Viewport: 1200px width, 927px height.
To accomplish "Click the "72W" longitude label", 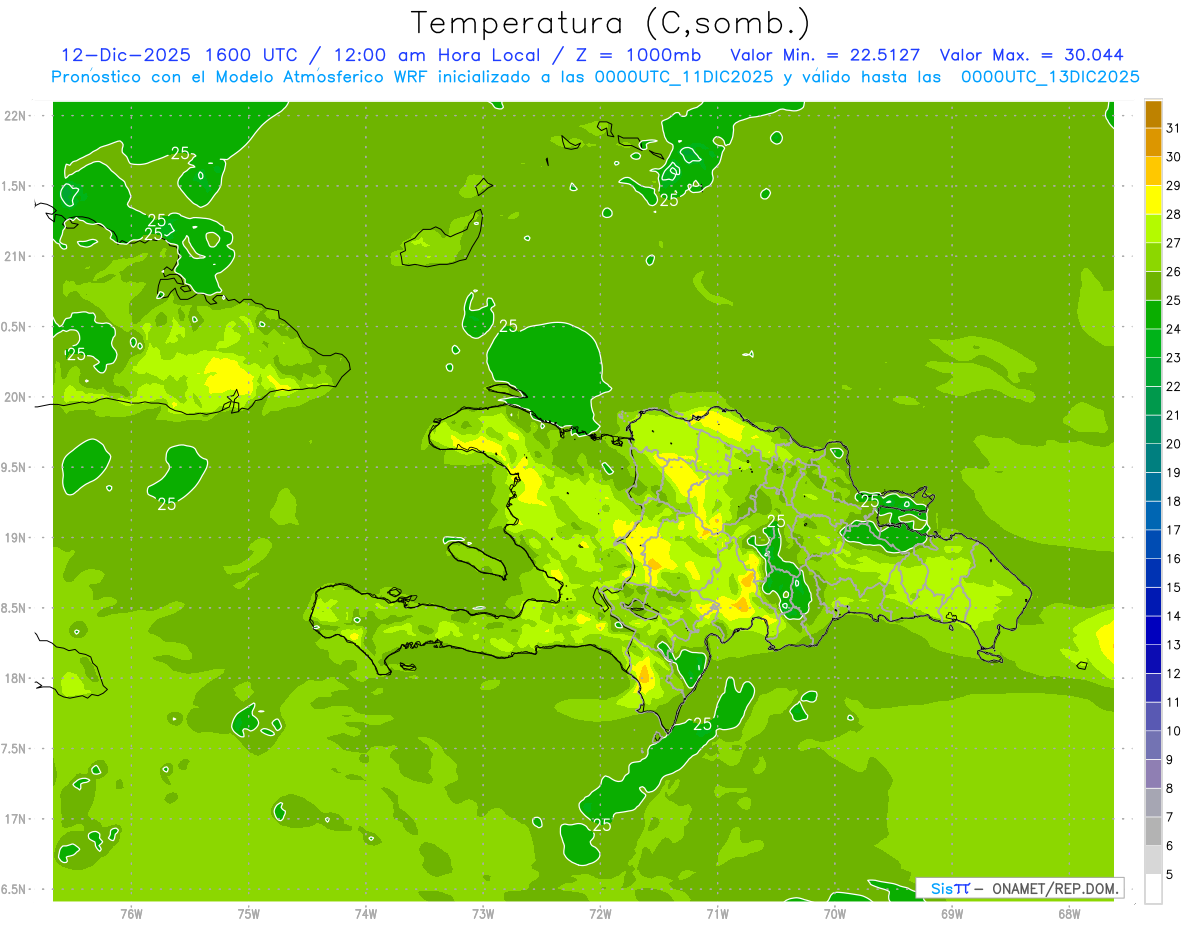I will 600,913.
